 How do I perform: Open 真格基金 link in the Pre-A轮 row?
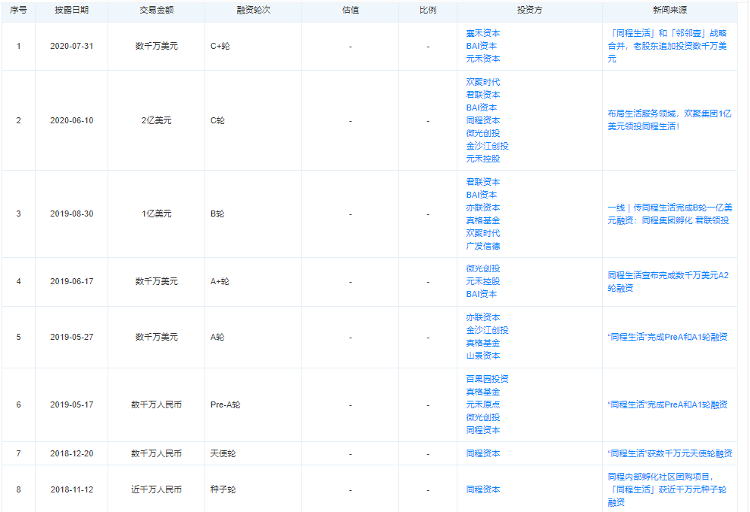483,392
